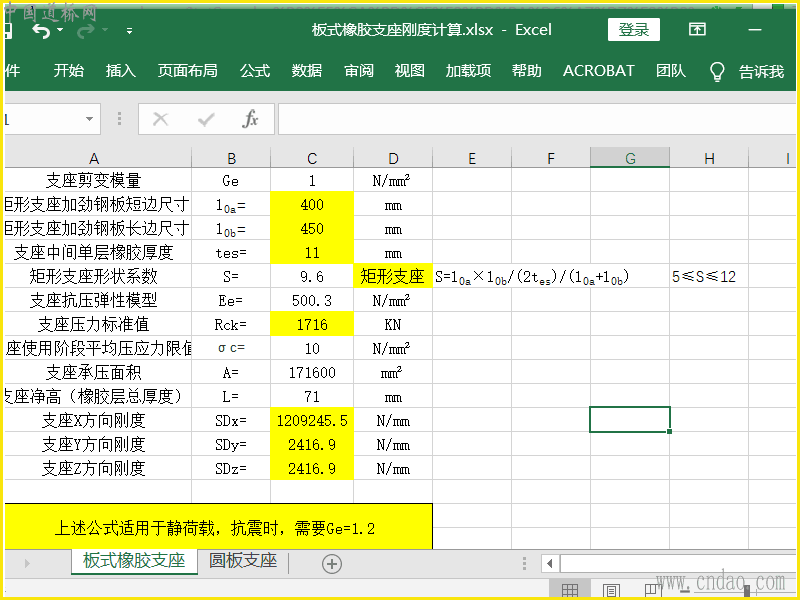Open the Undo history dropdown arrow
The height and width of the screenshot is (600, 800).
click(x=60, y=30)
